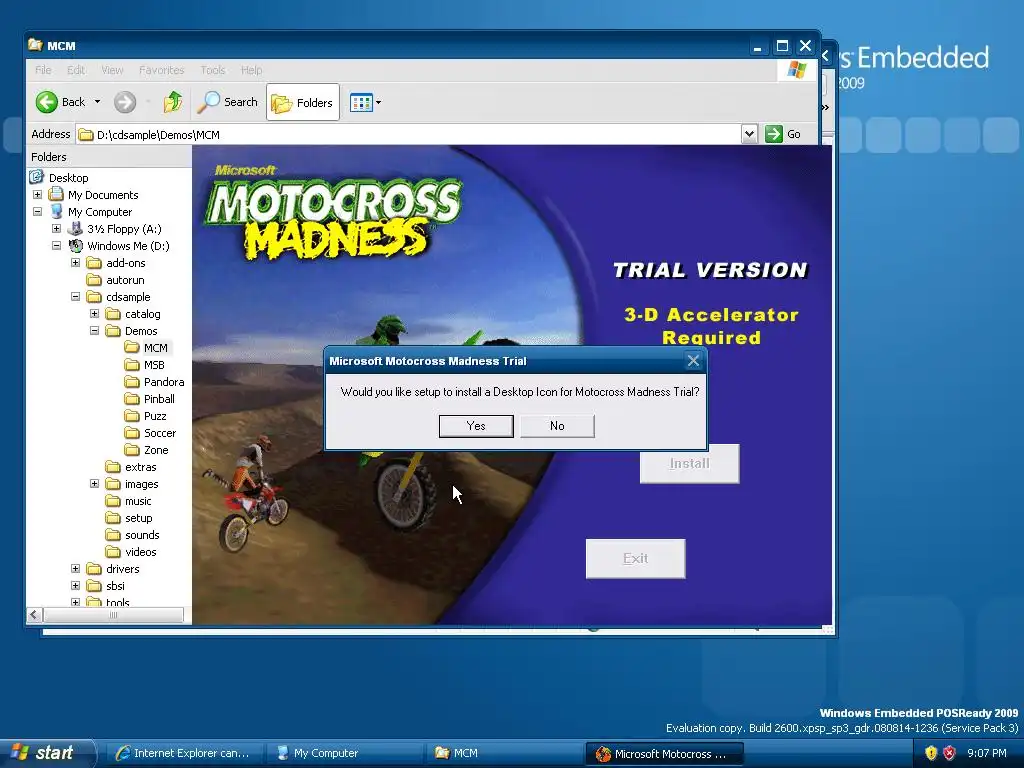Select the Pandora folder
Screen dimensions: 1024x768
pyautogui.click(x=164, y=382)
